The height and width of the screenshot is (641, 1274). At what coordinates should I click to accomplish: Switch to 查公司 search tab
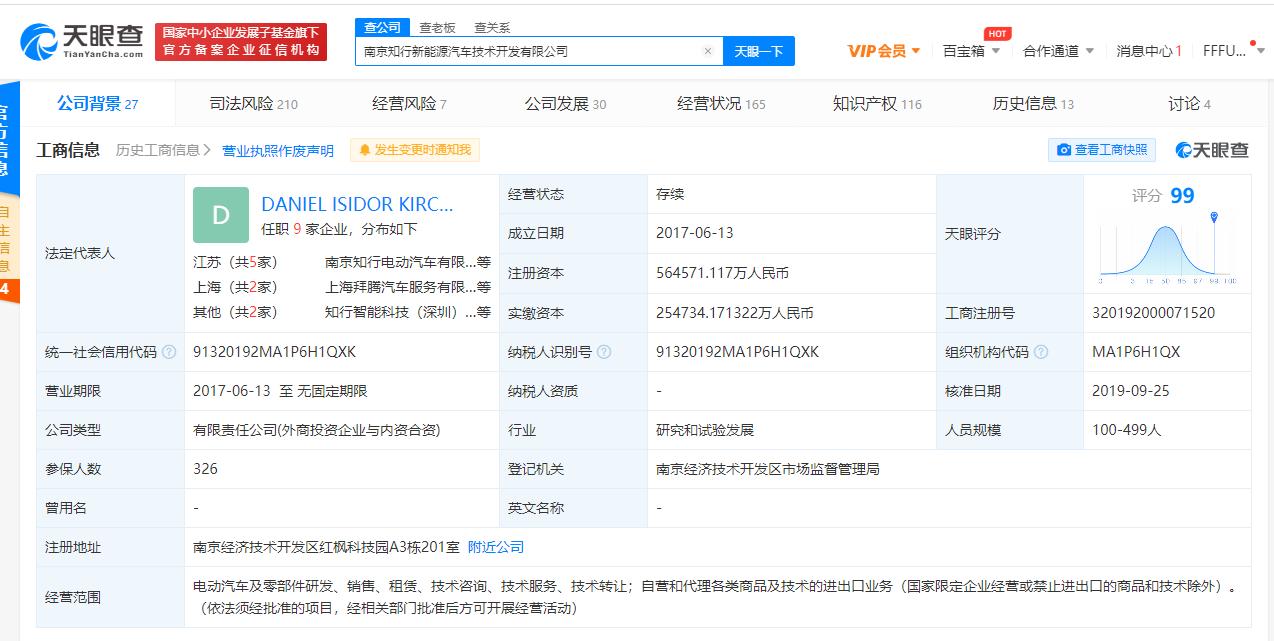[x=382, y=28]
